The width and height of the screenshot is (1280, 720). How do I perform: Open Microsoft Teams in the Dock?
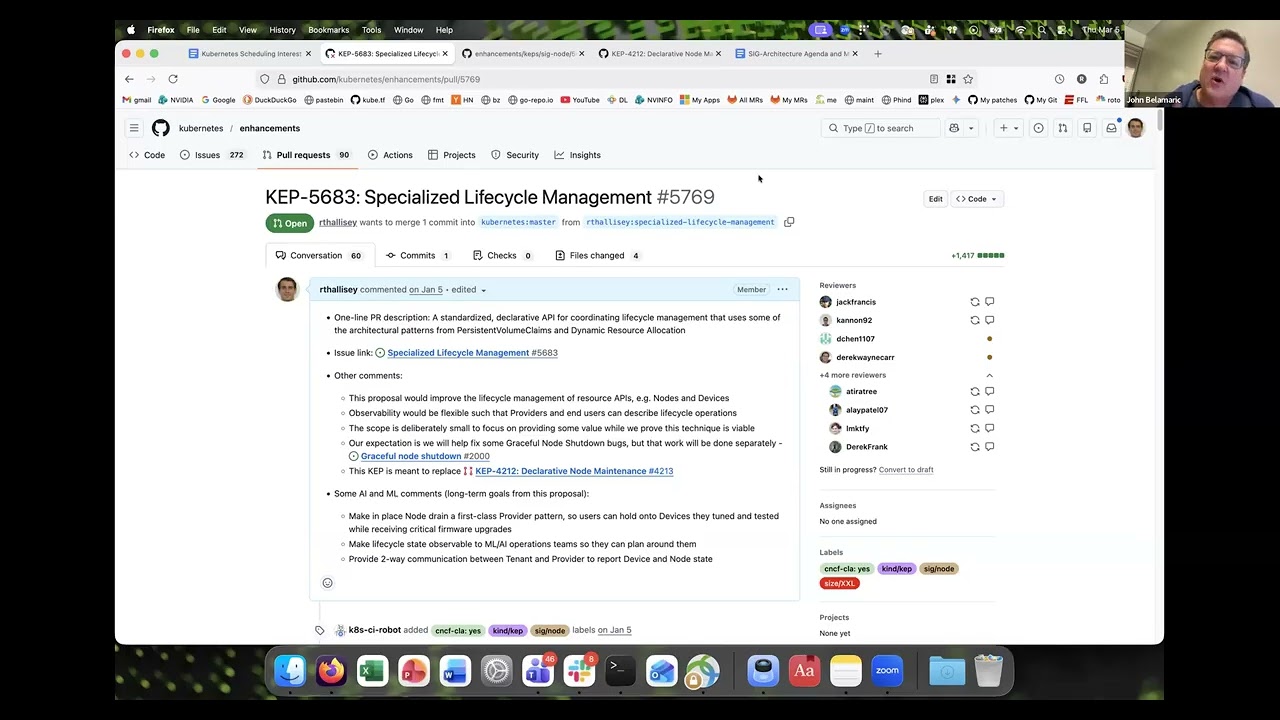click(x=537, y=671)
